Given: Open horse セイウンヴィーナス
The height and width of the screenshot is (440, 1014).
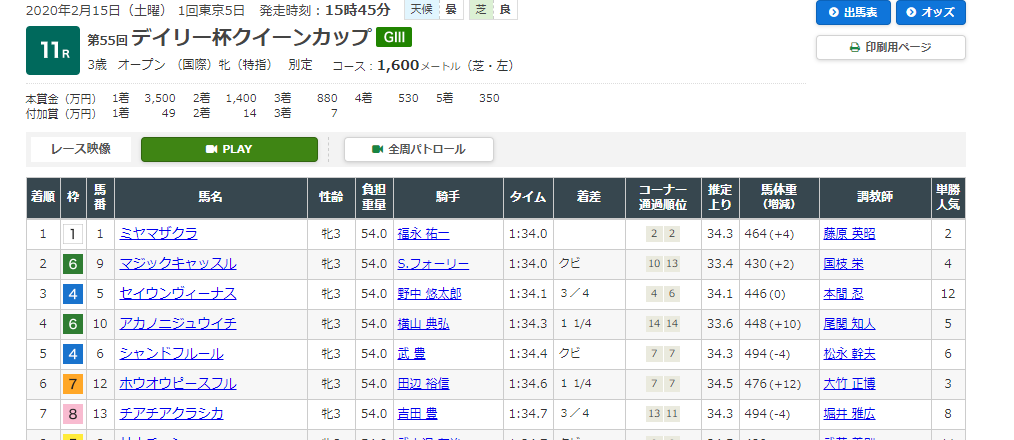Looking at the screenshot, I should tap(178, 294).
